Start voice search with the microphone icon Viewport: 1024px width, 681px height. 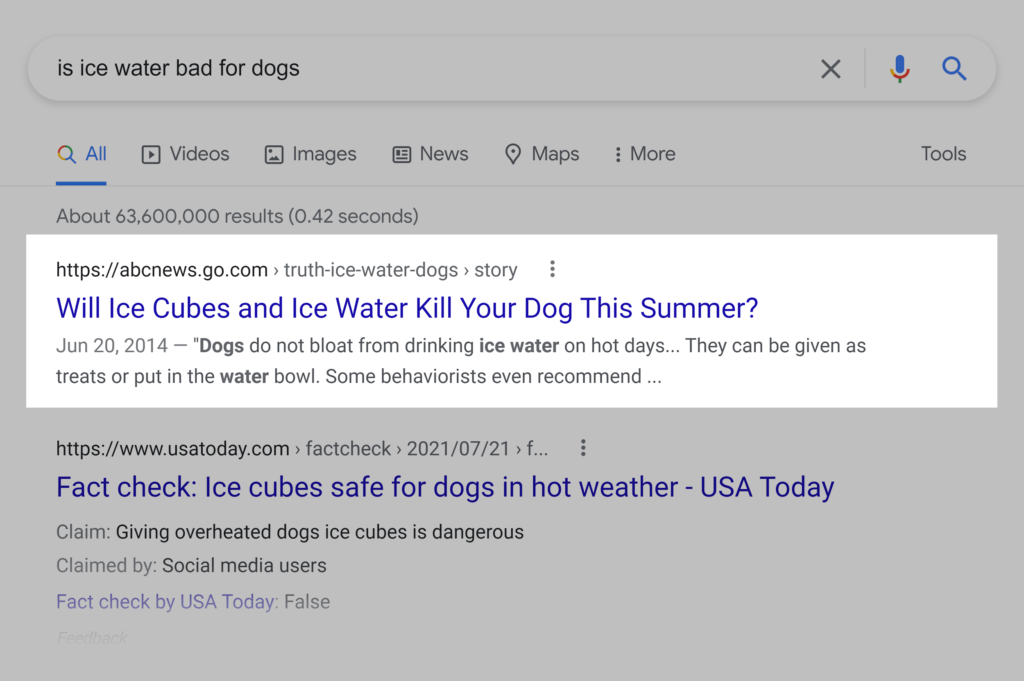(899, 69)
